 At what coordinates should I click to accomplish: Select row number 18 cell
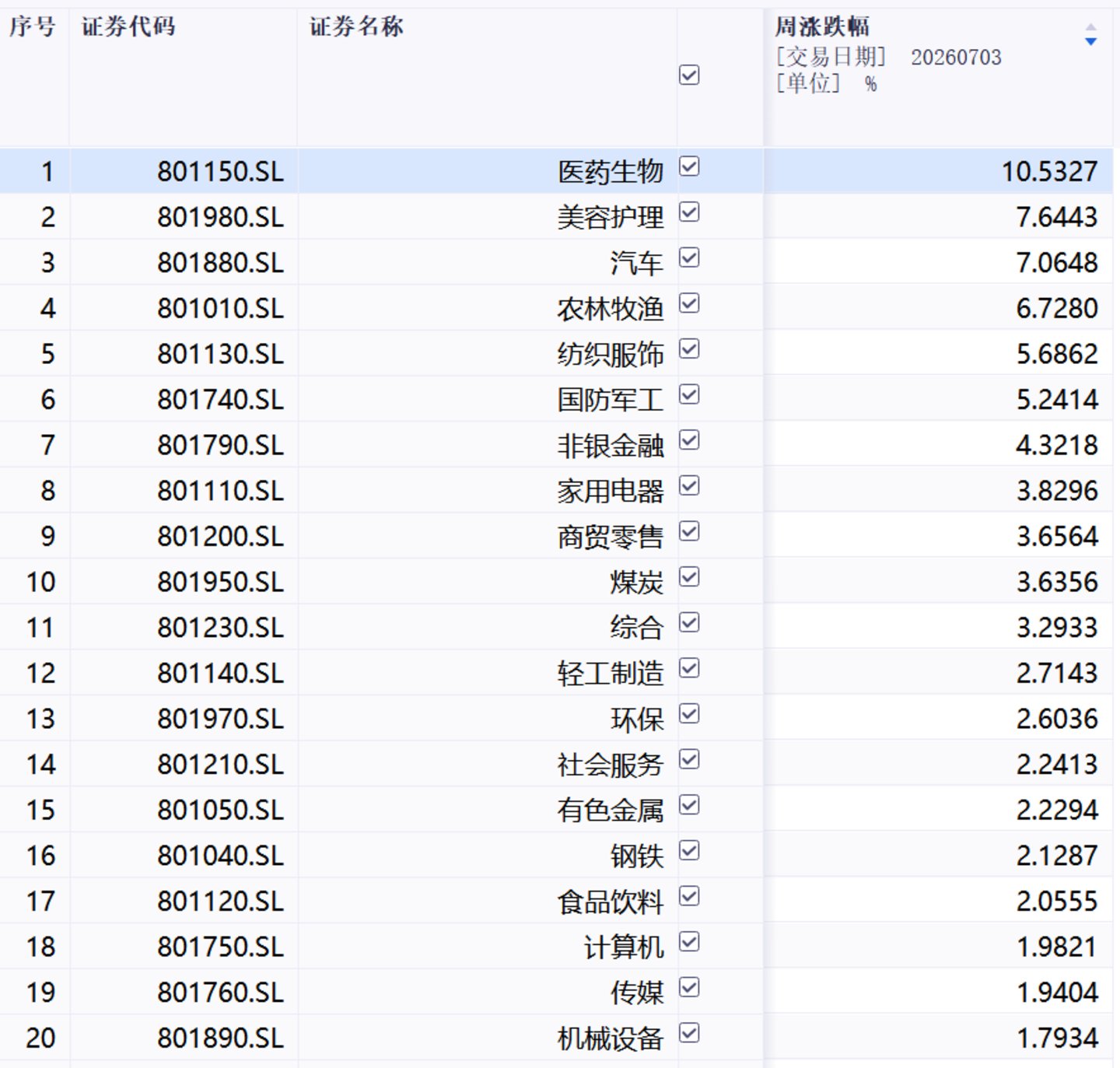point(35,947)
